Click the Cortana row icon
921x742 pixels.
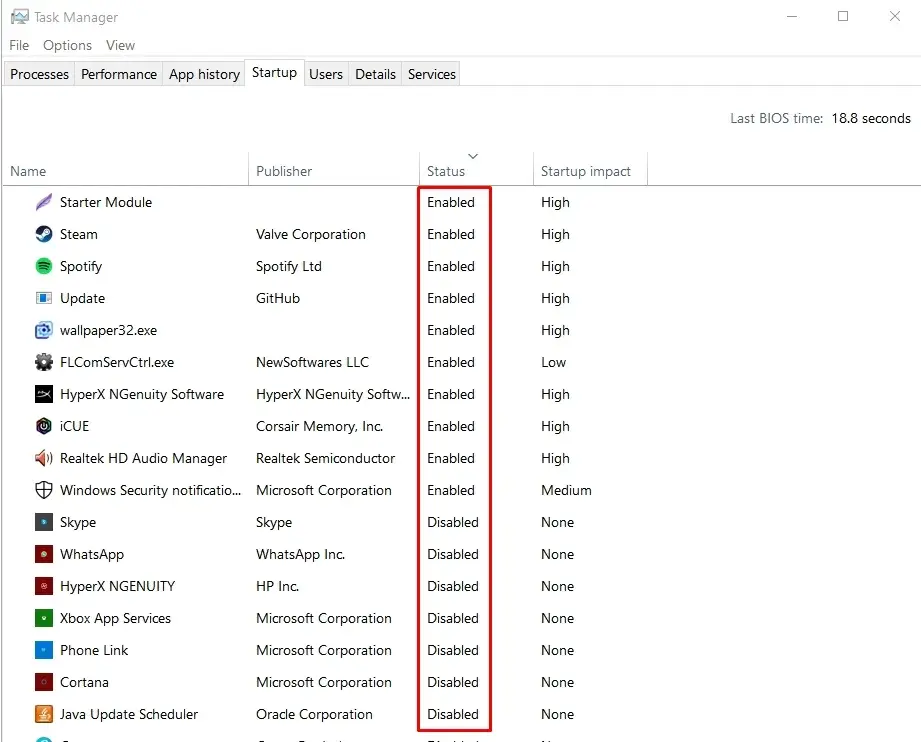tap(43, 682)
